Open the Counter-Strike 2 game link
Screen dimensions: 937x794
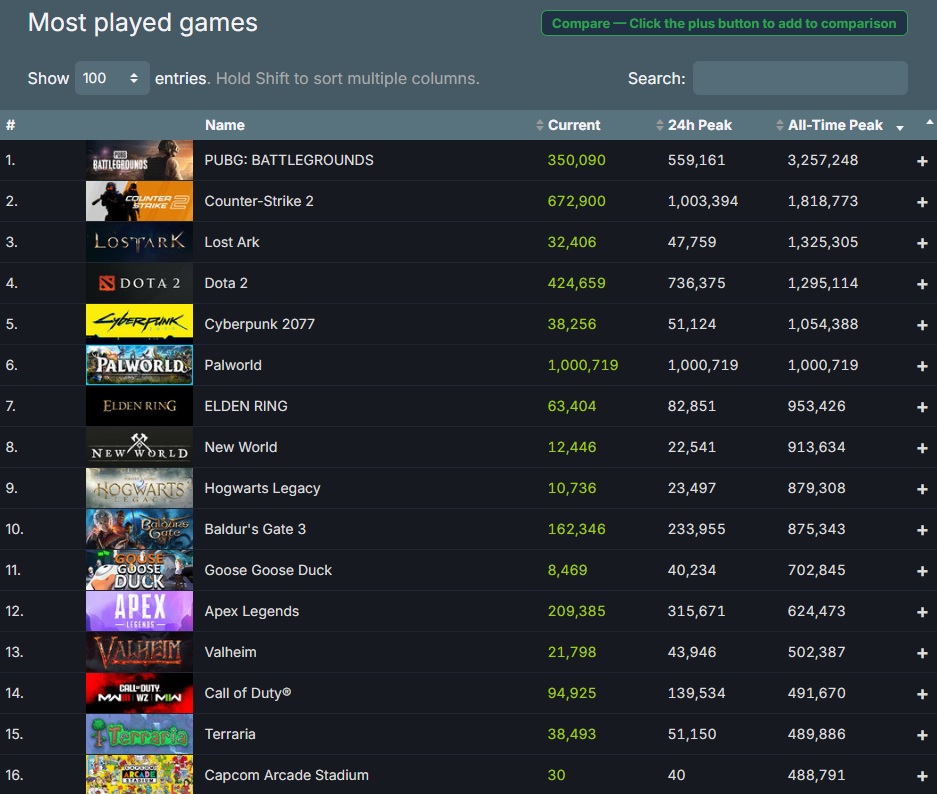click(x=259, y=201)
